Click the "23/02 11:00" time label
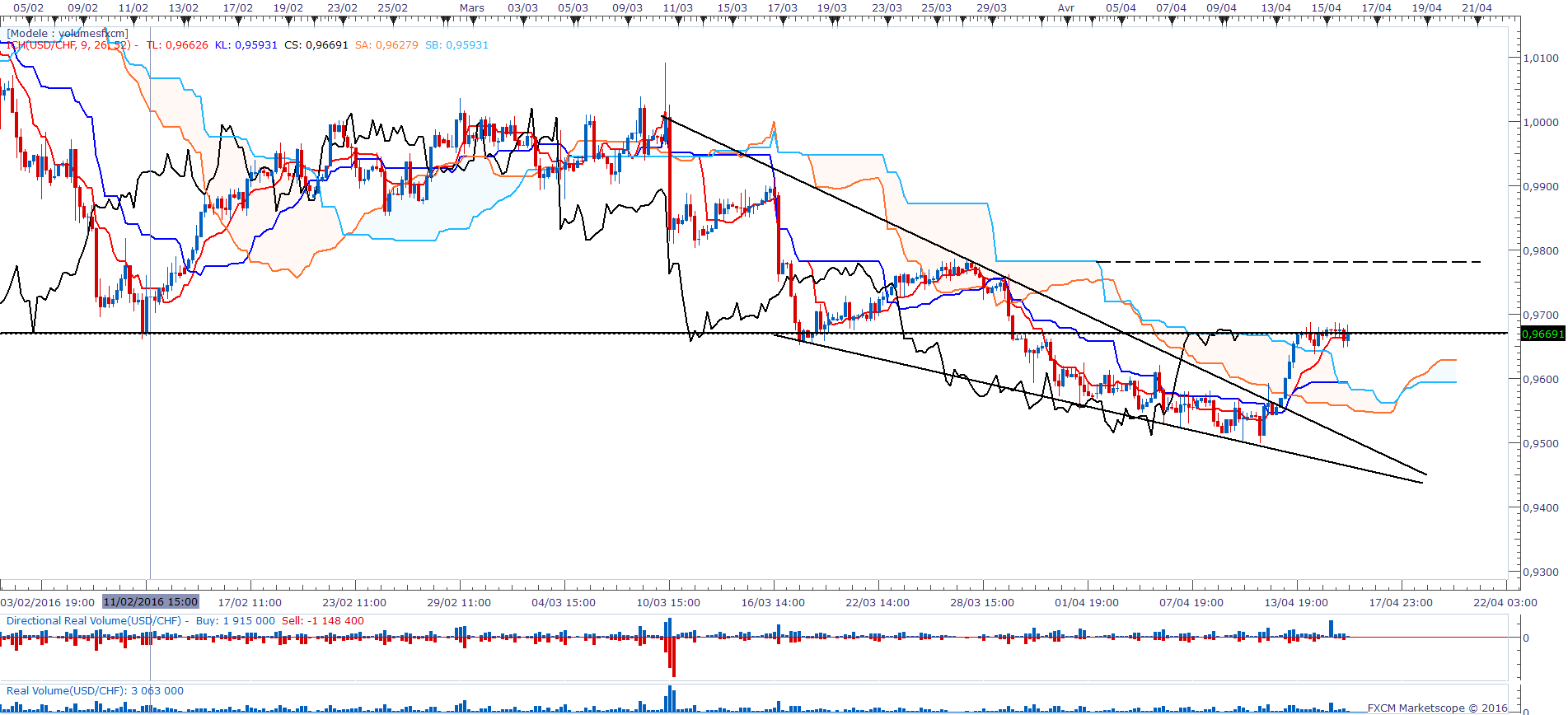 pos(354,603)
